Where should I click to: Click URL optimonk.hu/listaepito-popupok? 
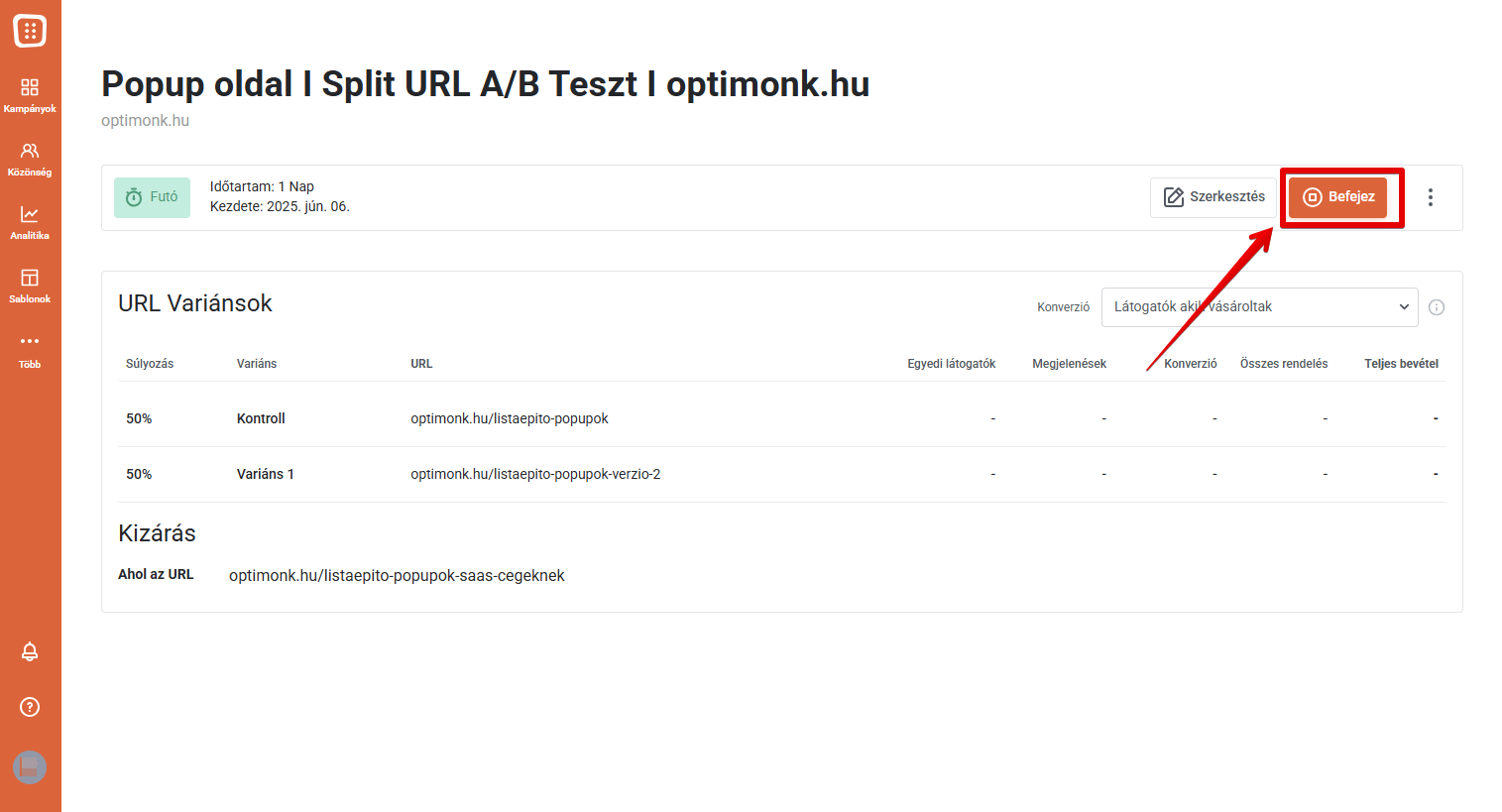point(510,418)
